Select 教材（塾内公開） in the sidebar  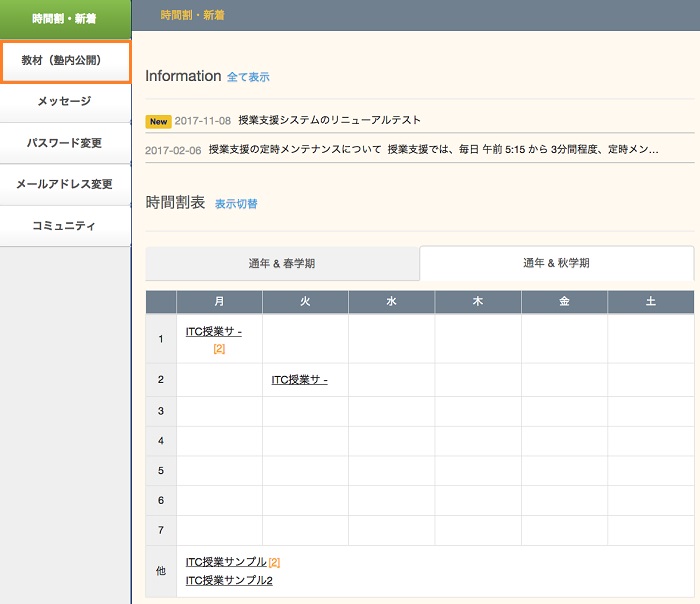point(65,61)
